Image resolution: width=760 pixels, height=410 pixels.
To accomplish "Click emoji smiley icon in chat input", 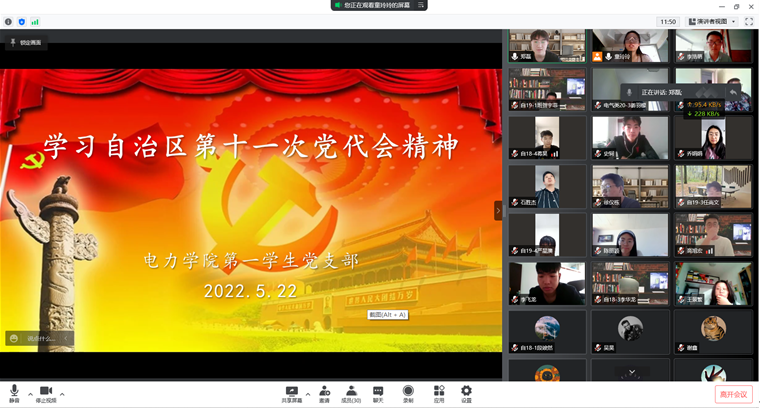I will pos(14,338).
